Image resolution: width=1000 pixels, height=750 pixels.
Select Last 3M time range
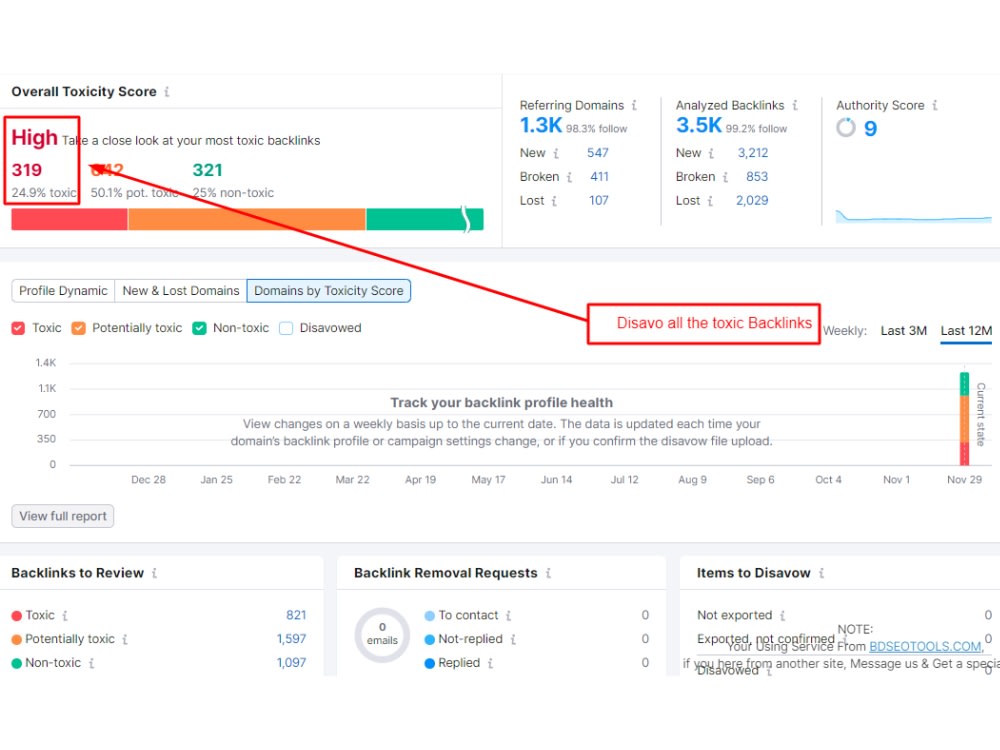pyautogui.click(x=903, y=330)
